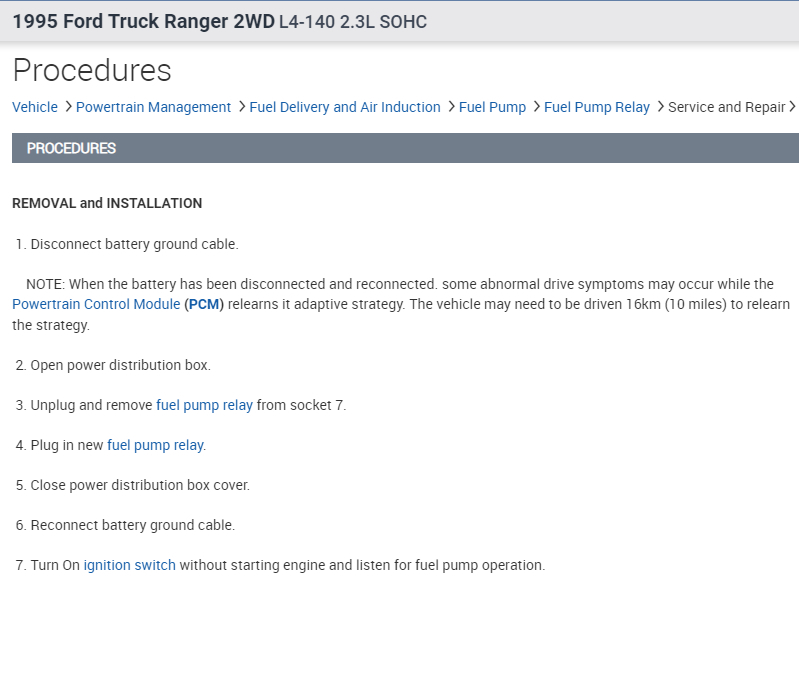Go to Fuel Delivery and Air Induction
The height and width of the screenshot is (685, 799).
[344, 107]
